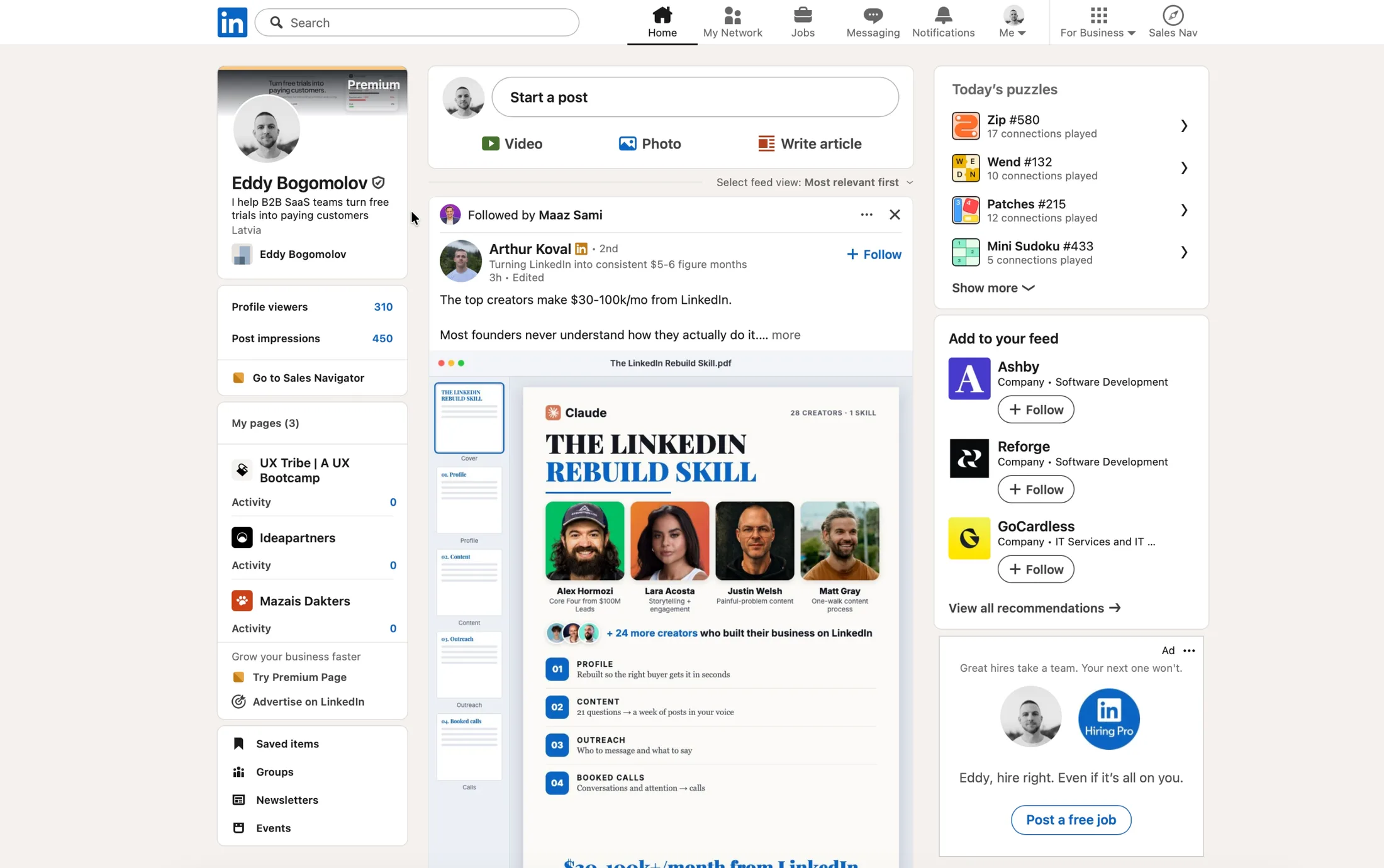
Task: Expand post text with more link
Action: [786, 335]
